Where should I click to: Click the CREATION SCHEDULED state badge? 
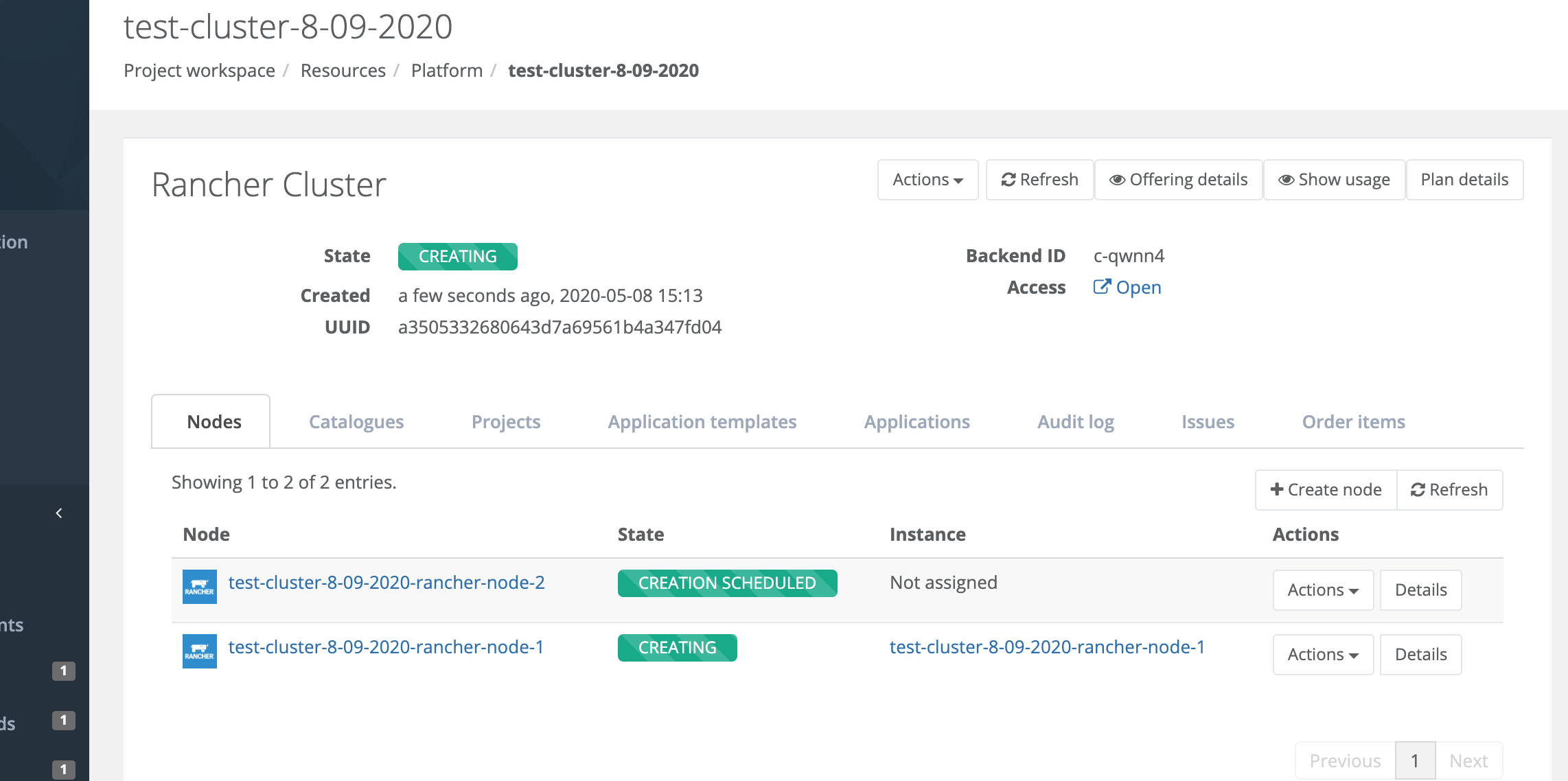point(727,583)
